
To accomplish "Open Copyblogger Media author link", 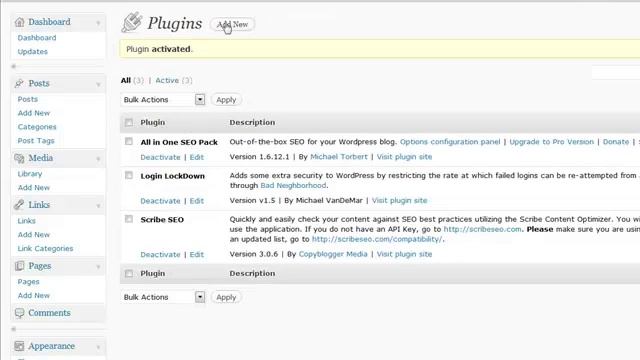I will pyautogui.click(x=333, y=254).
